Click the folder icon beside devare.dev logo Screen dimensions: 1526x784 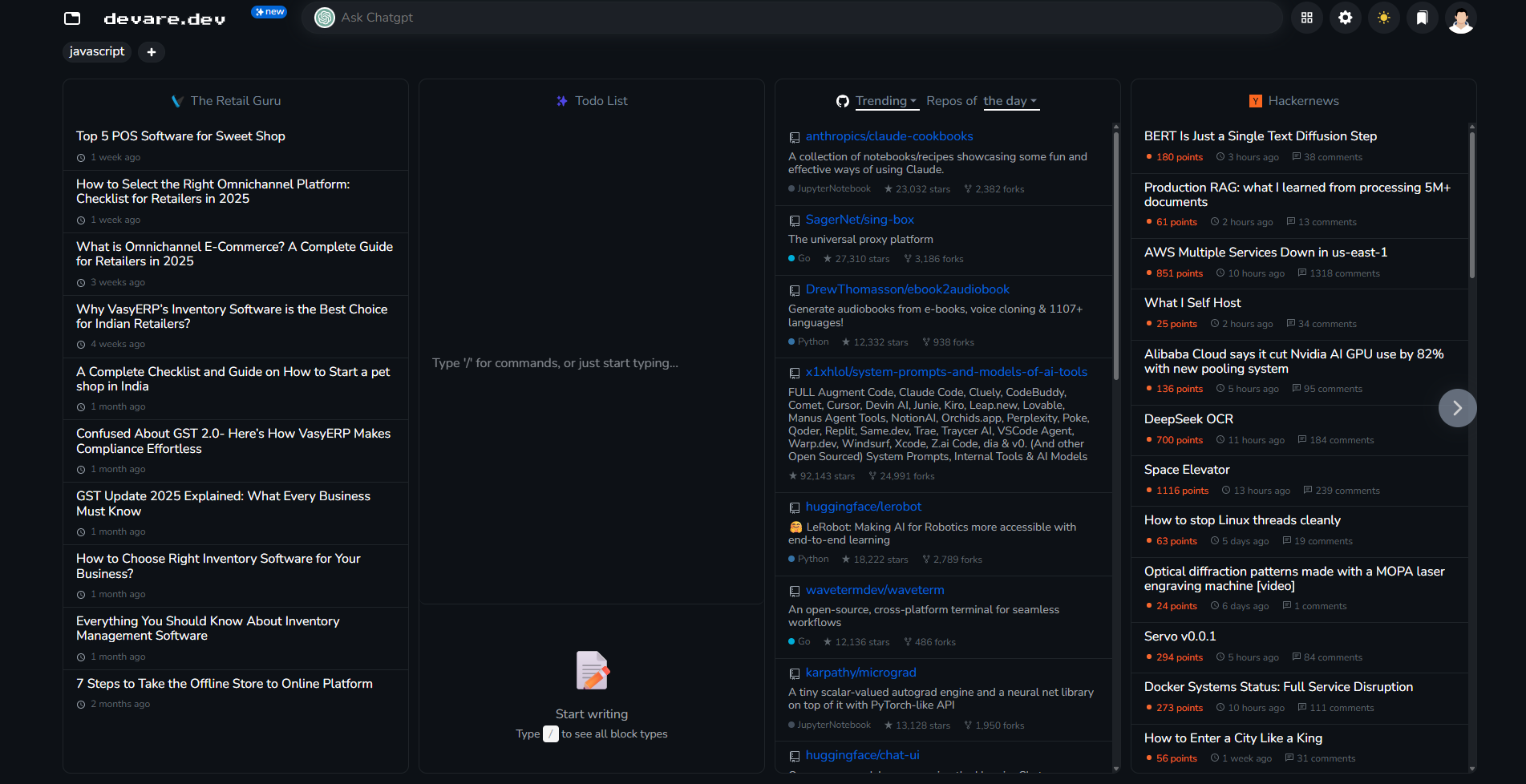[72, 18]
